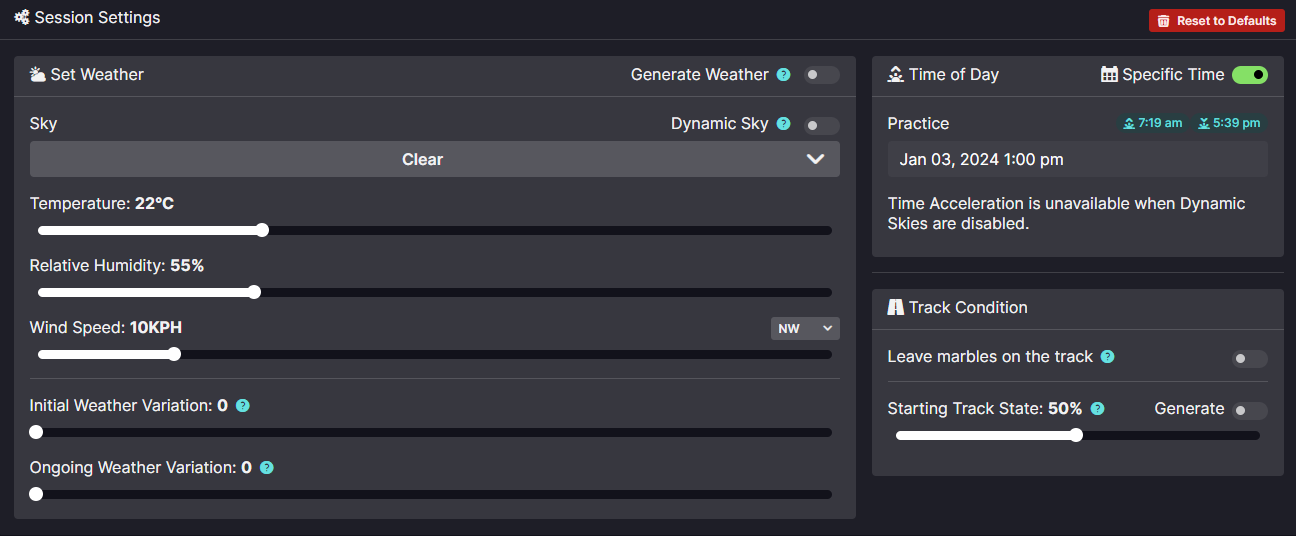Click the Ongoing Weather Variation help icon
The height and width of the screenshot is (536, 1296).
pyautogui.click(x=267, y=468)
